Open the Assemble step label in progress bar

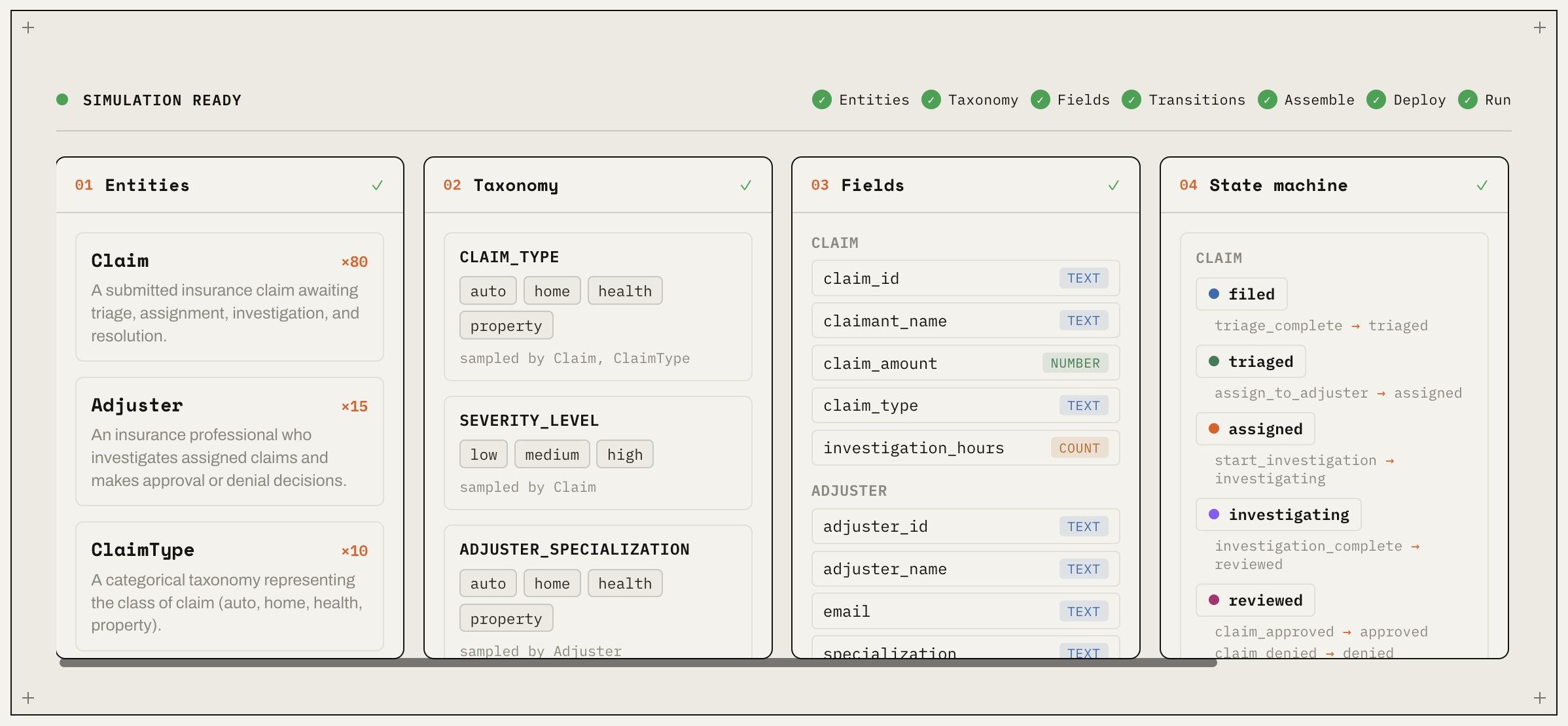[x=1319, y=100]
